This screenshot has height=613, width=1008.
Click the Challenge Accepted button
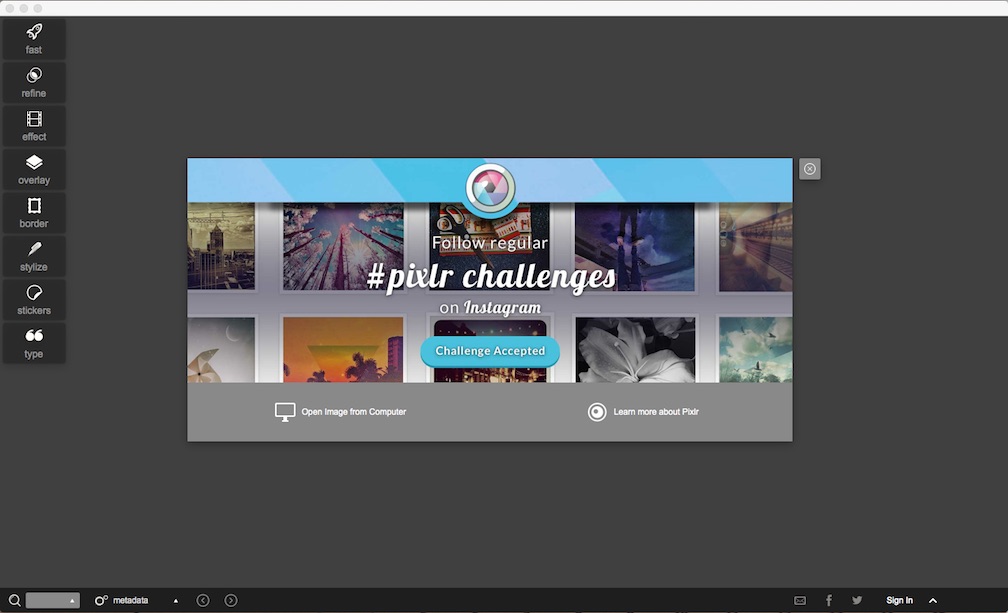click(x=490, y=351)
